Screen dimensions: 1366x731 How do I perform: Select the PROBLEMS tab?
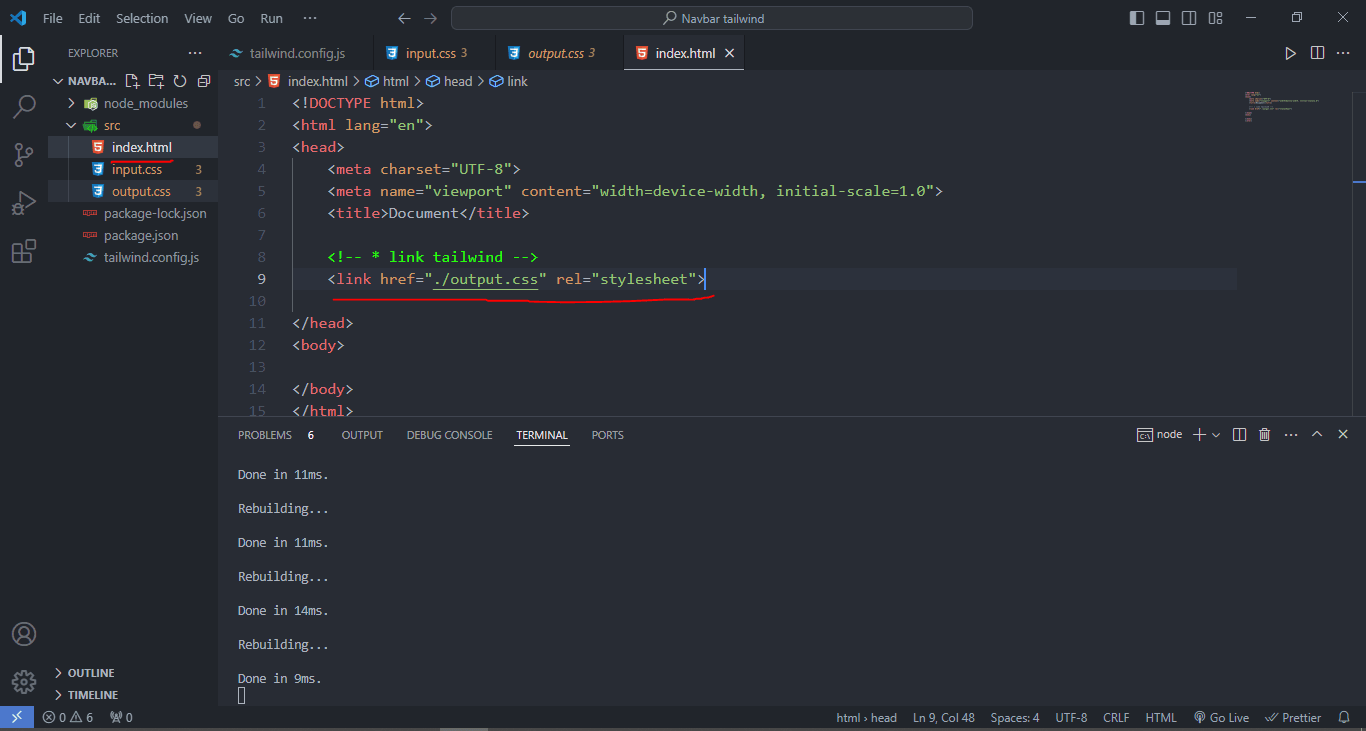[264, 434]
